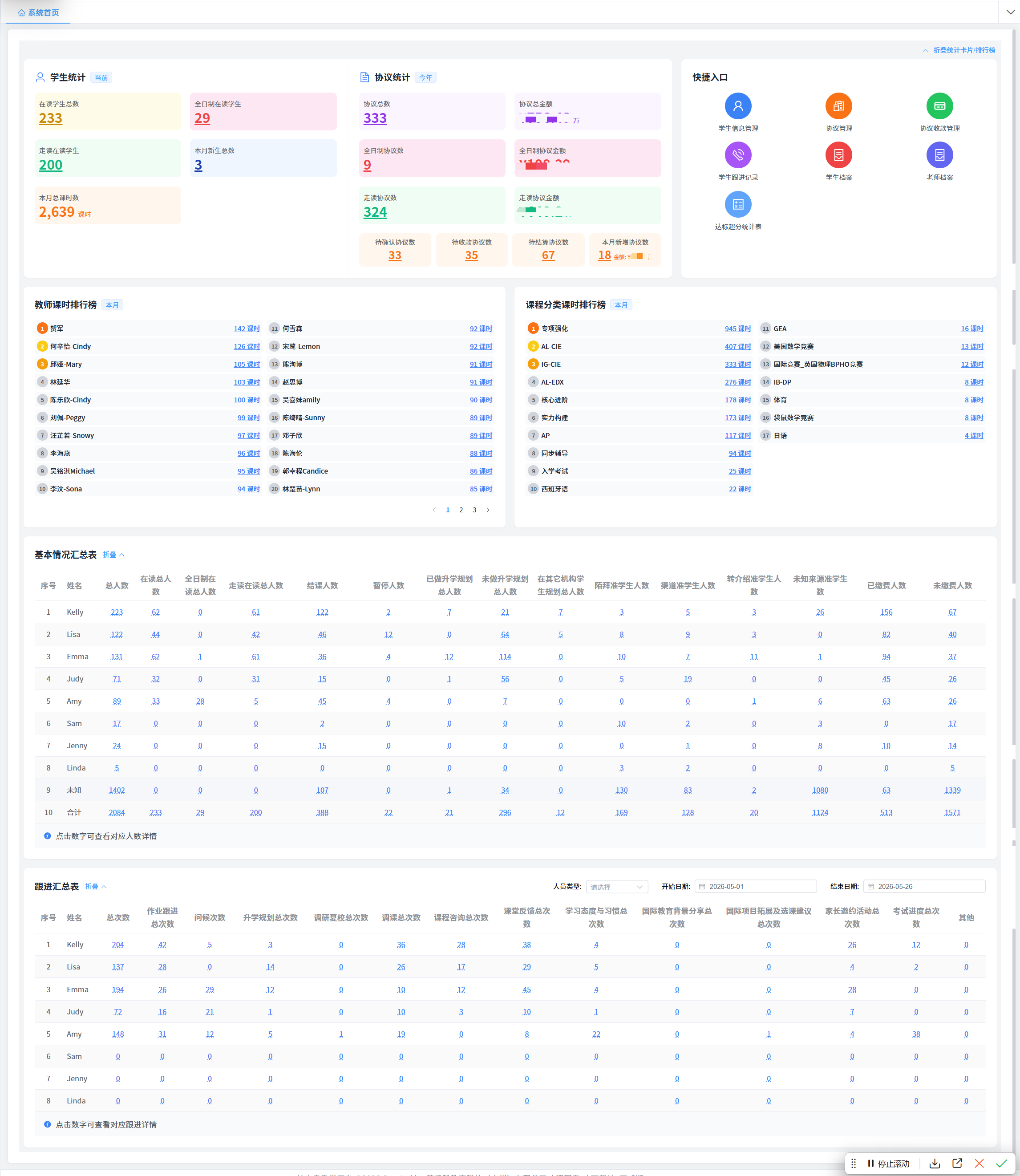Click 在读学生总数 value 233
The width and height of the screenshot is (1020, 1176).
pos(51,118)
